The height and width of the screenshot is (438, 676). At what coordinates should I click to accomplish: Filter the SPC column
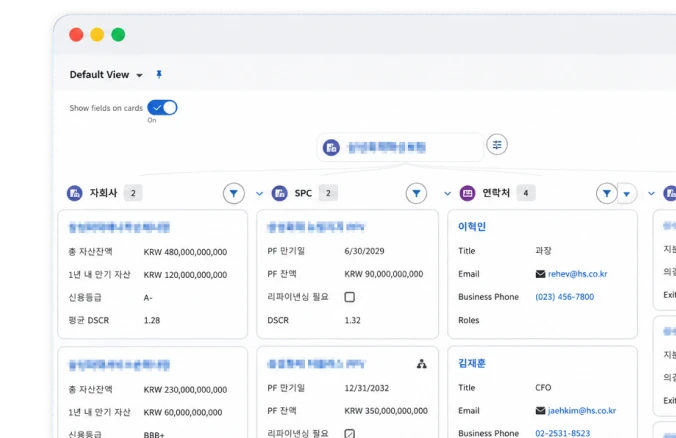[416, 194]
